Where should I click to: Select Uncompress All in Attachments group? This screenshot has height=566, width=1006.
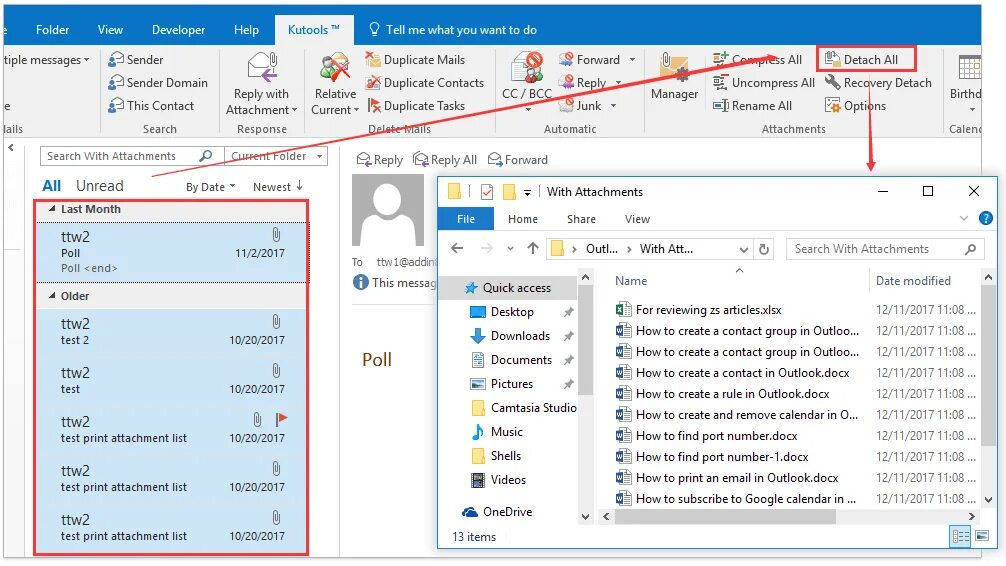(763, 83)
